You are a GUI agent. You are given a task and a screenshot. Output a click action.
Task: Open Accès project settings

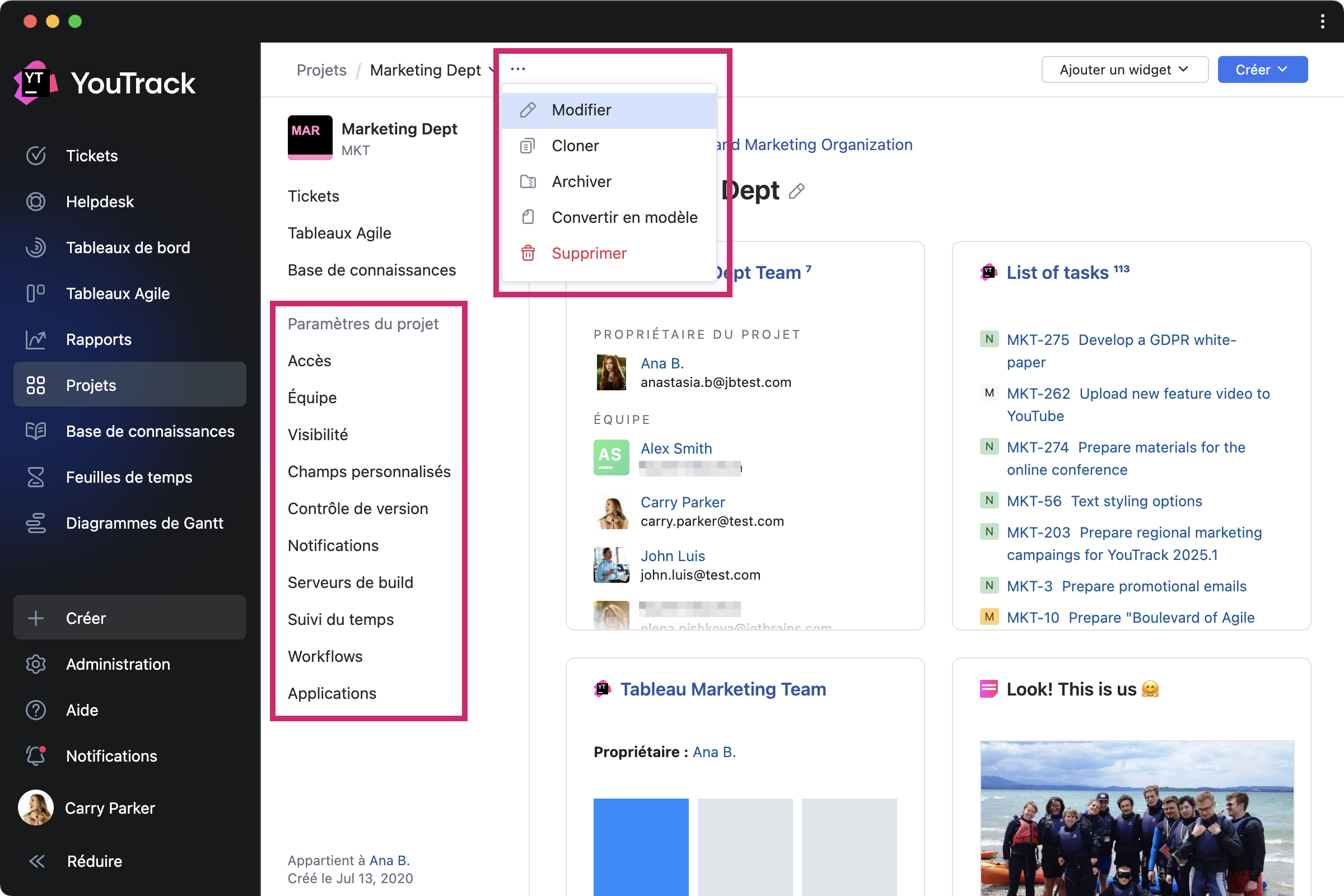tap(309, 361)
